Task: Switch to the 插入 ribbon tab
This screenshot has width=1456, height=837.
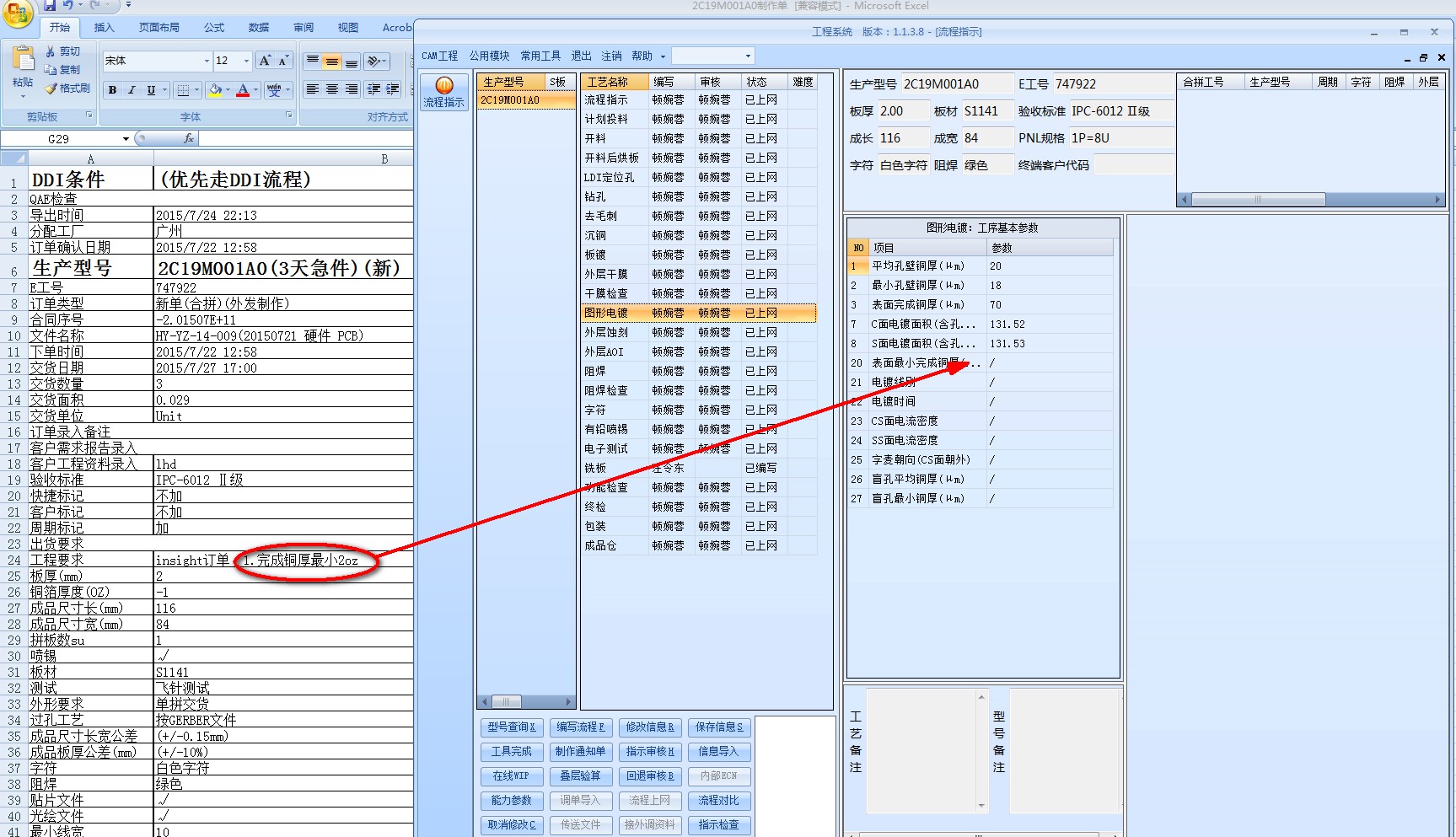Action: [104, 27]
